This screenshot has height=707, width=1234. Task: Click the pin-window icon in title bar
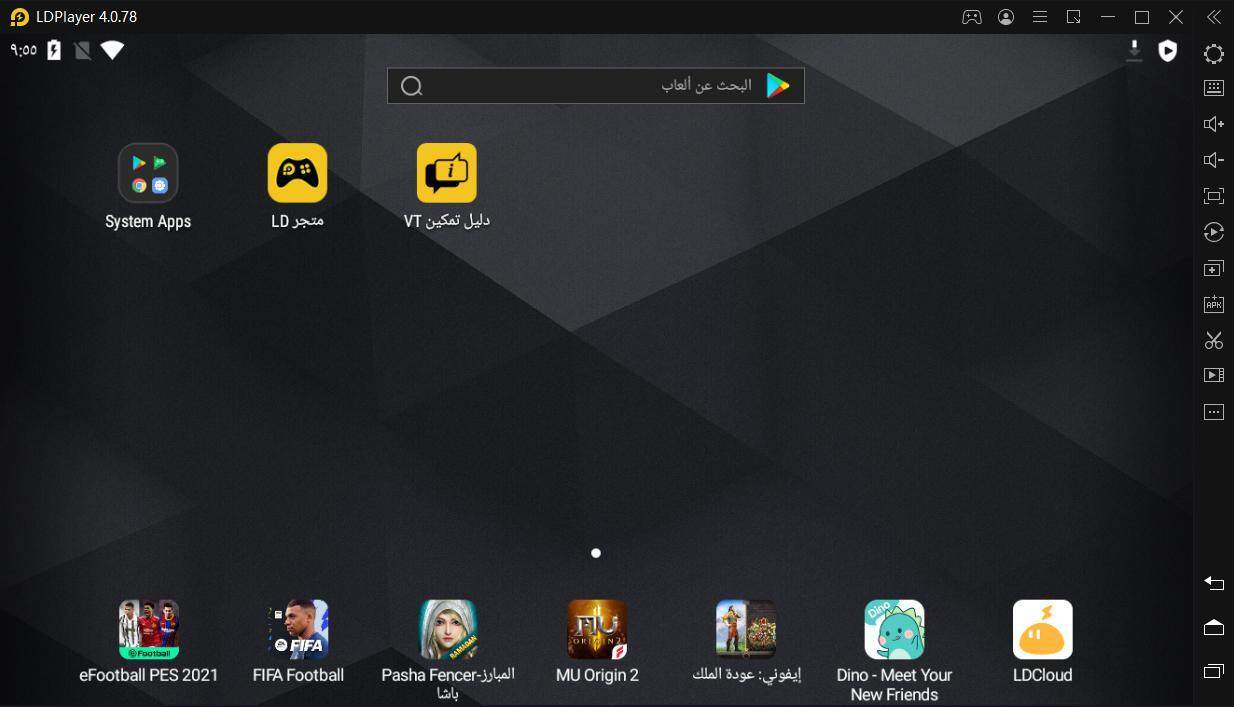1074,17
